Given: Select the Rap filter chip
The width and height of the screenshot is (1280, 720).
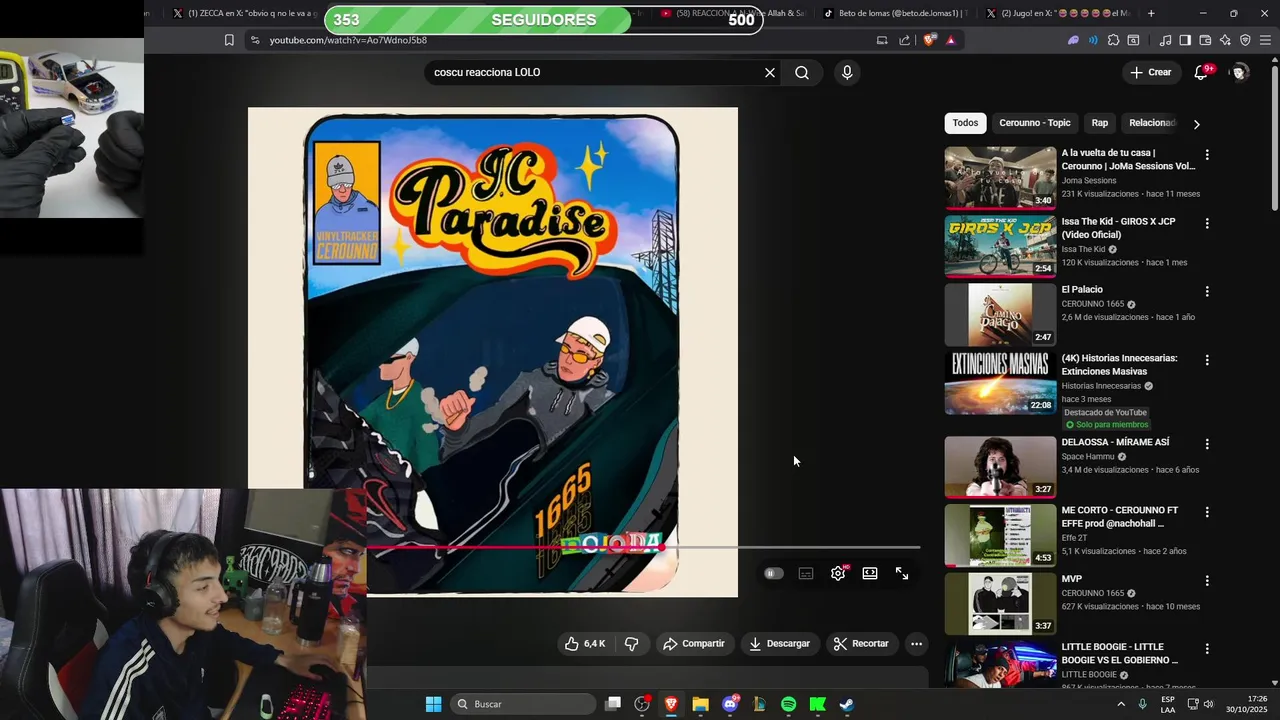Looking at the screenshot, I should point(1099,123).
